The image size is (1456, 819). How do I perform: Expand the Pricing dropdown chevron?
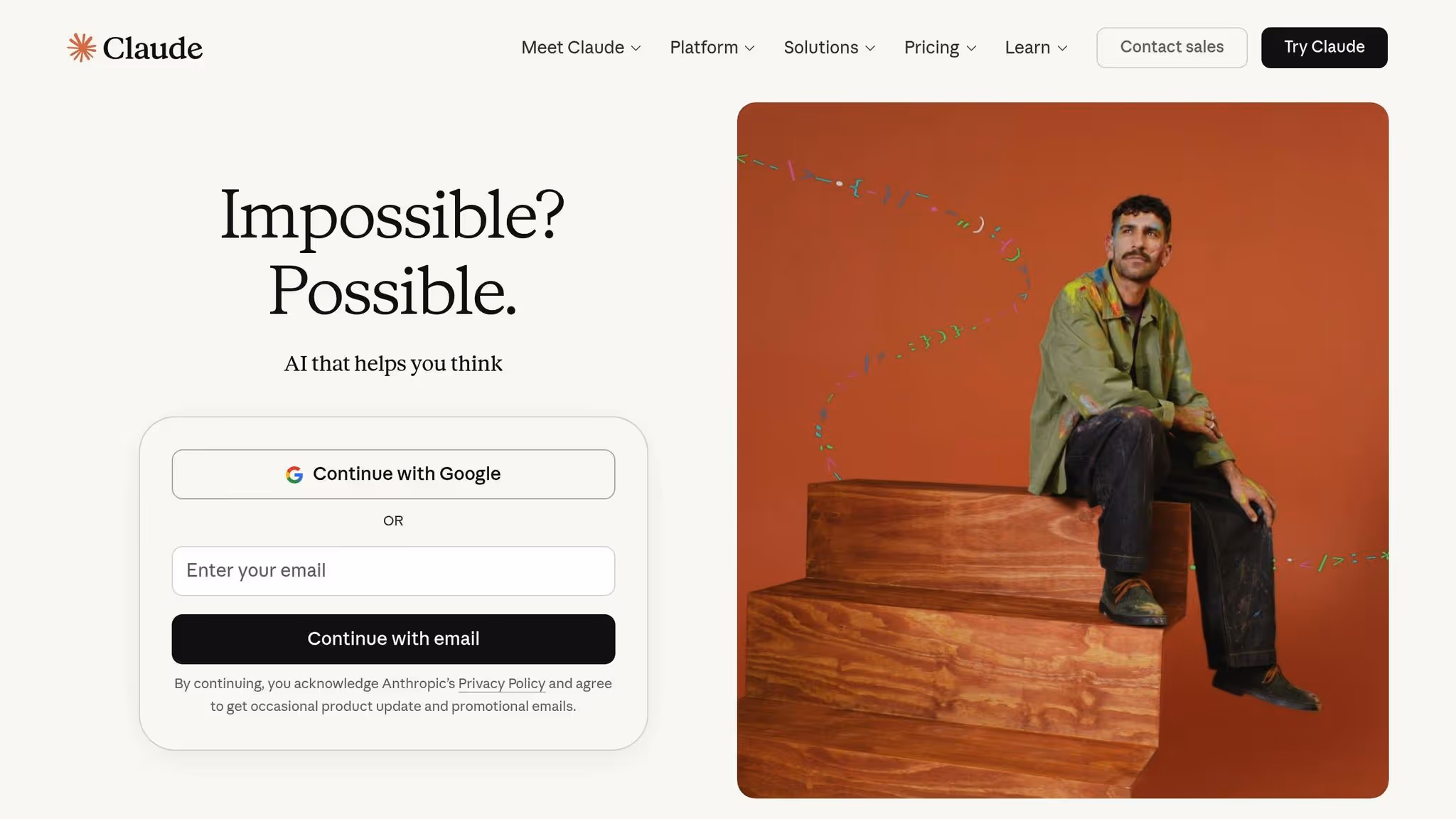(972, 48)
